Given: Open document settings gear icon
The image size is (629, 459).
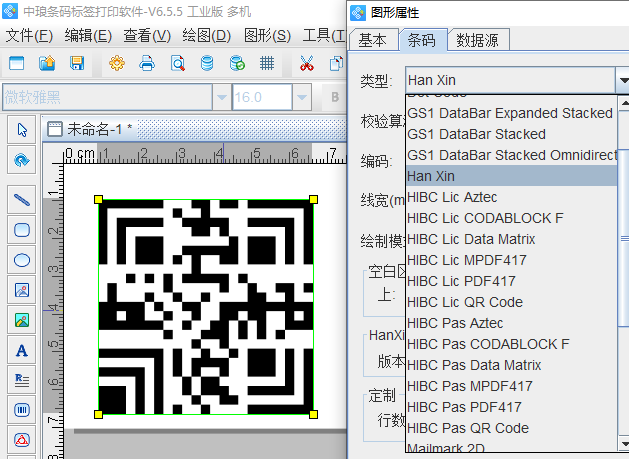Looking at the screenshot, I should [x=117, y=63].
